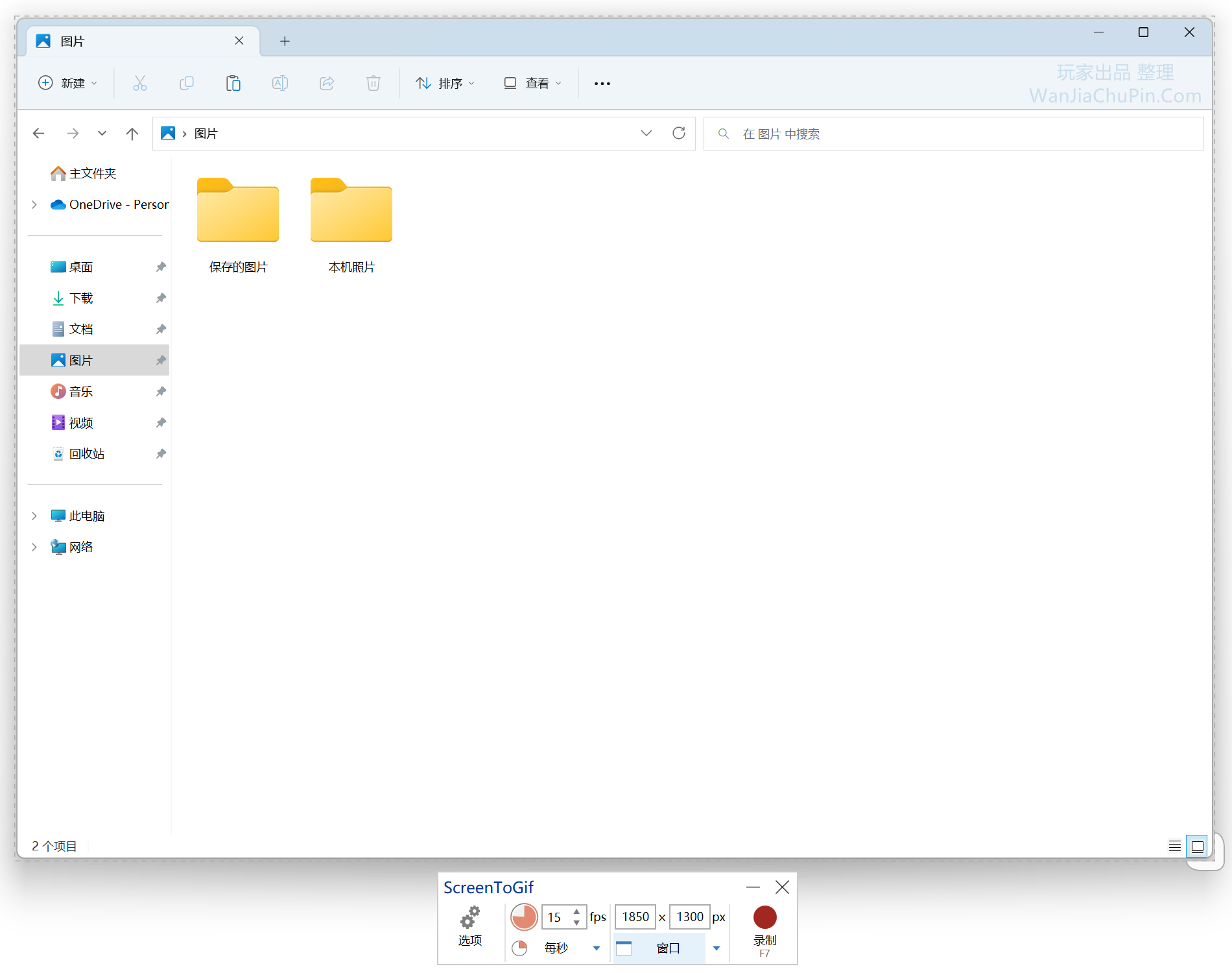The width and height of the screenshot is (1232, 973).
Task: Increase fps with the up stepper
Action: point(576,911)
